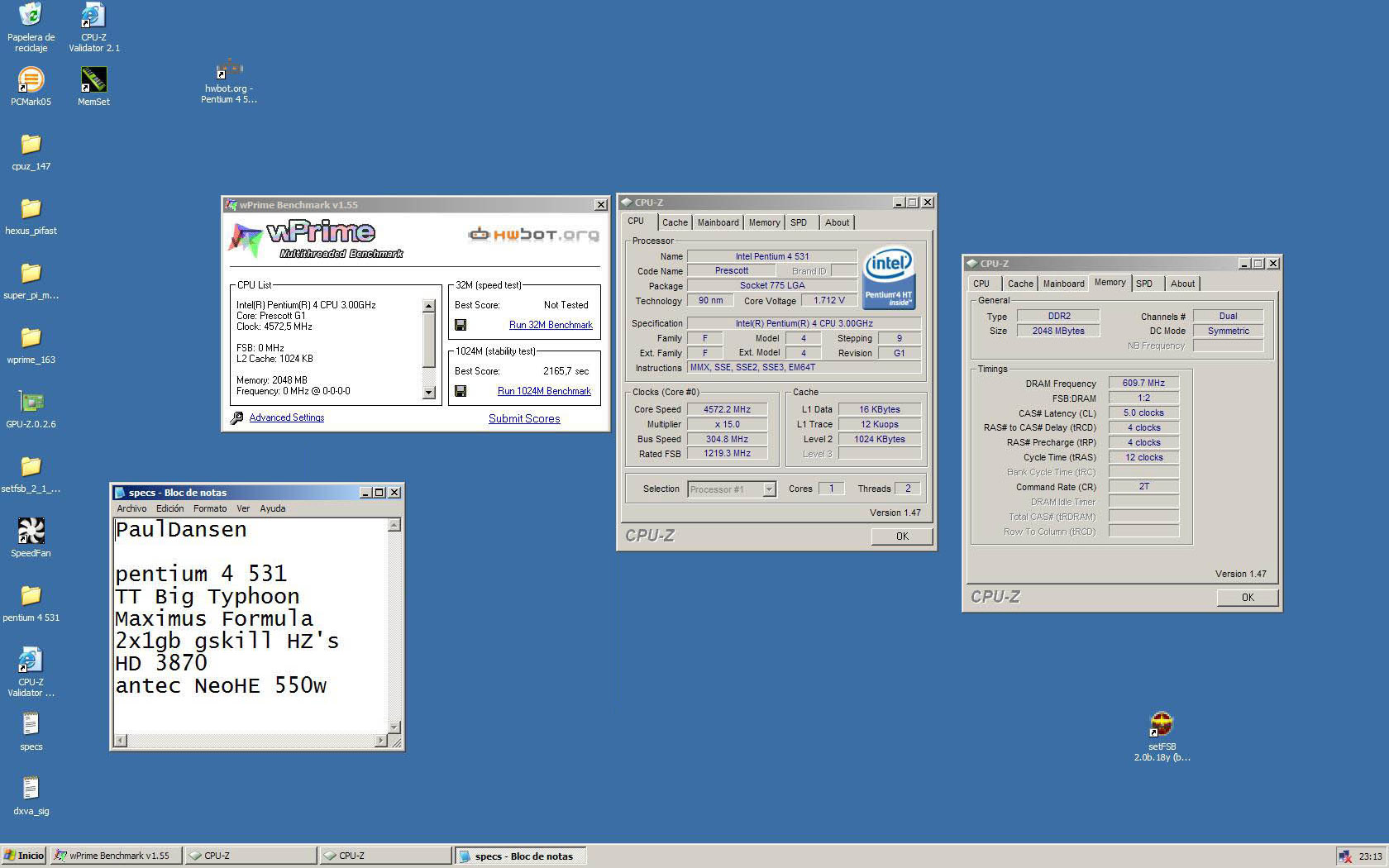Open the dxva_sig file desktop icon
The height and width of the screenshot is (868, 1389).
[31, 796]
